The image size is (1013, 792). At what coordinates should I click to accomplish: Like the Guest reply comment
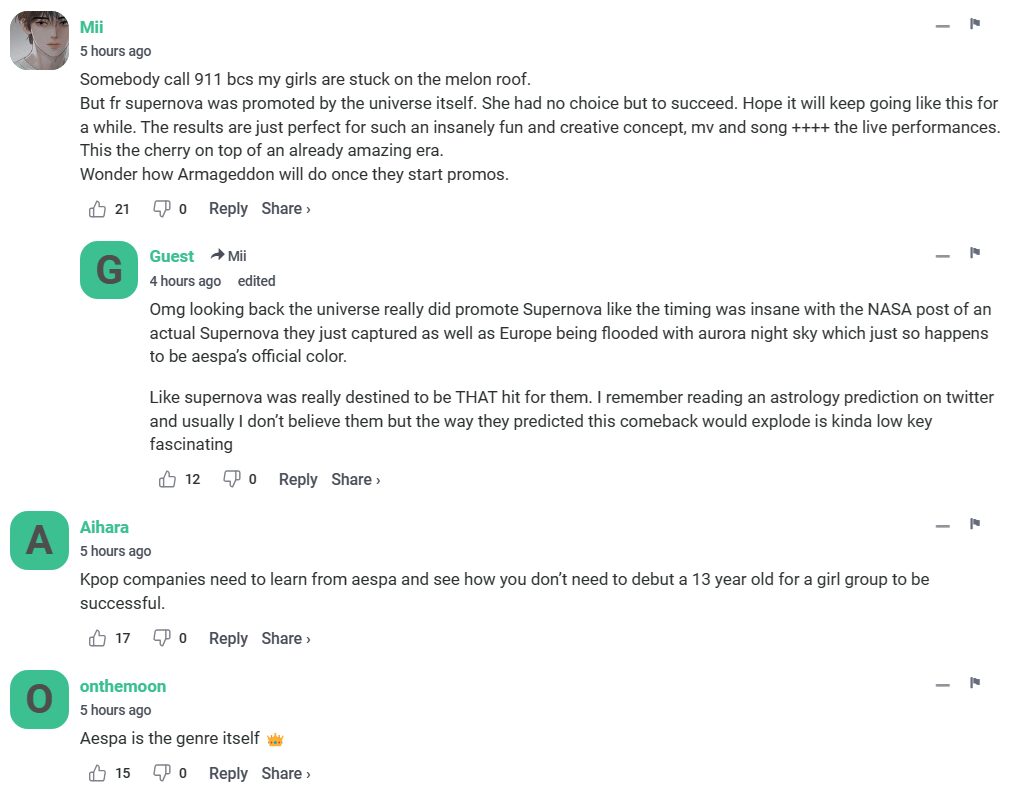(x=167, y=480)
